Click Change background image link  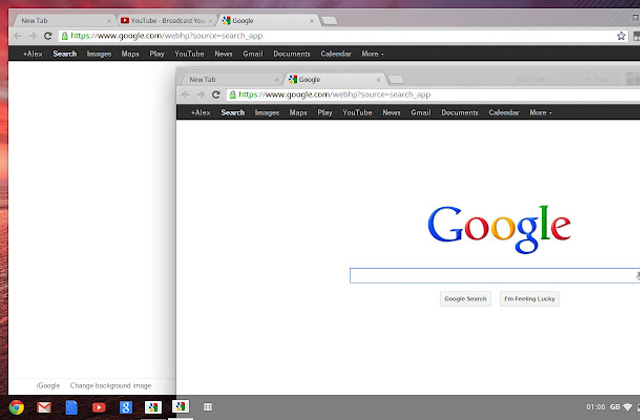click(111, 386)
